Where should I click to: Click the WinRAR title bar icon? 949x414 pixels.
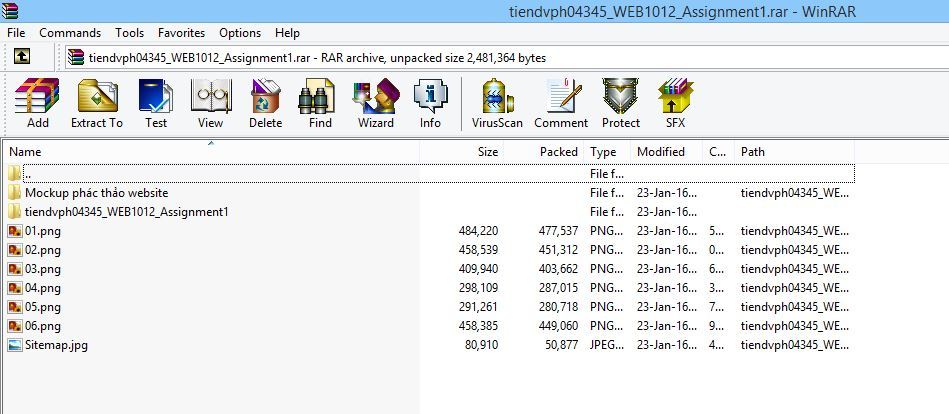point(9,12)
